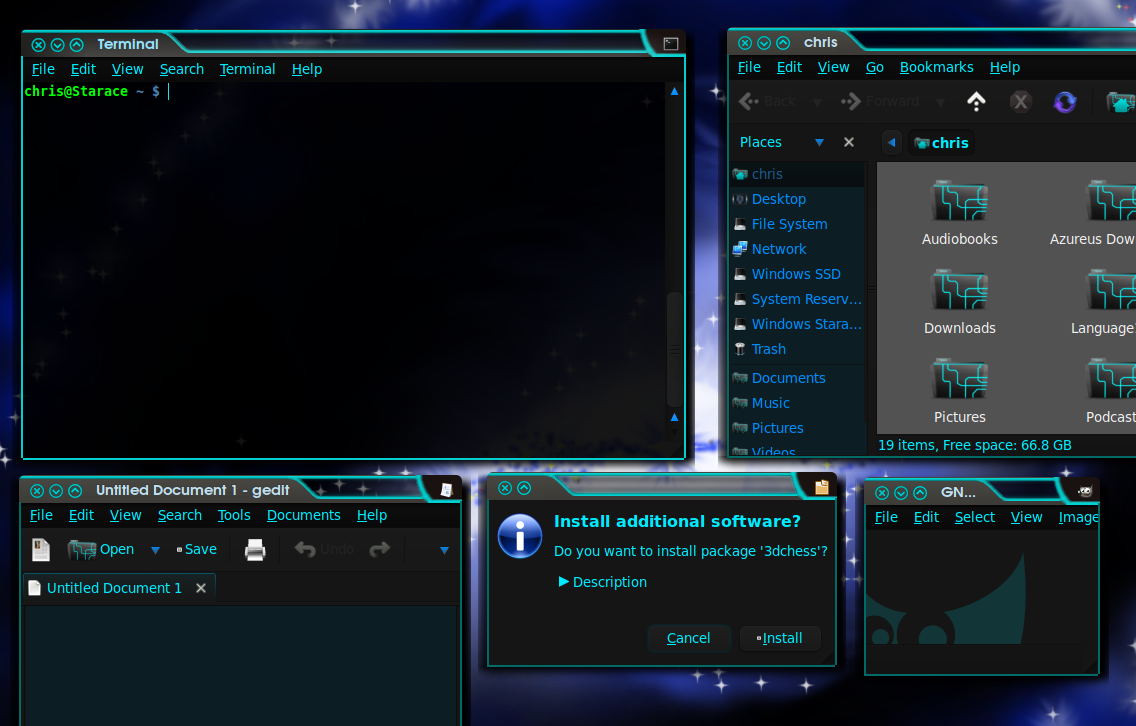The width and height of the screenshot is (1136, 726).
Task: Open the Tools menu in gedit
Action: coord(234,515)
